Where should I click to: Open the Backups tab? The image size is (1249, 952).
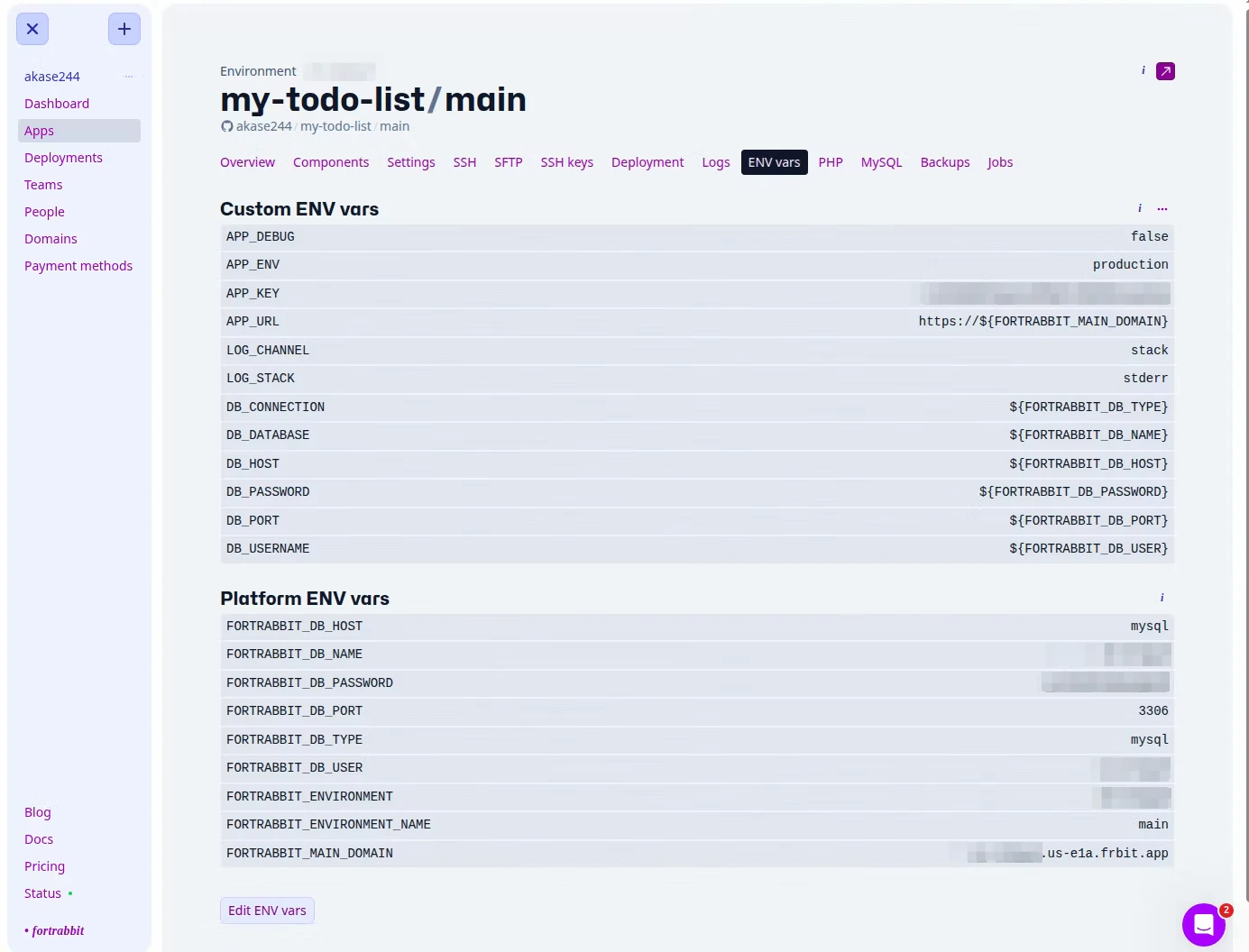(945, 162)
